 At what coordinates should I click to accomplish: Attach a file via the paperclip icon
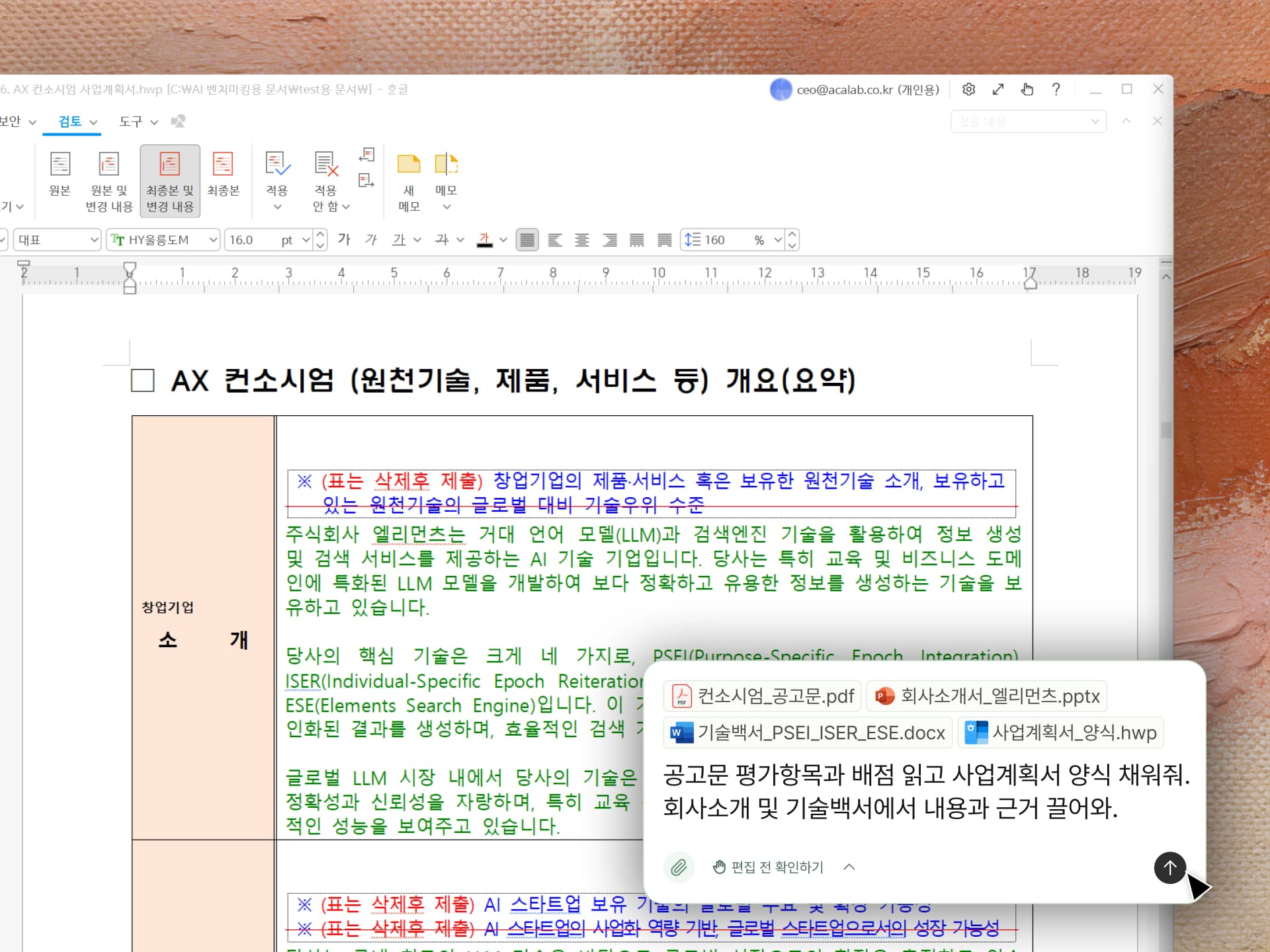pyautogui.click(x=679, y=867)
